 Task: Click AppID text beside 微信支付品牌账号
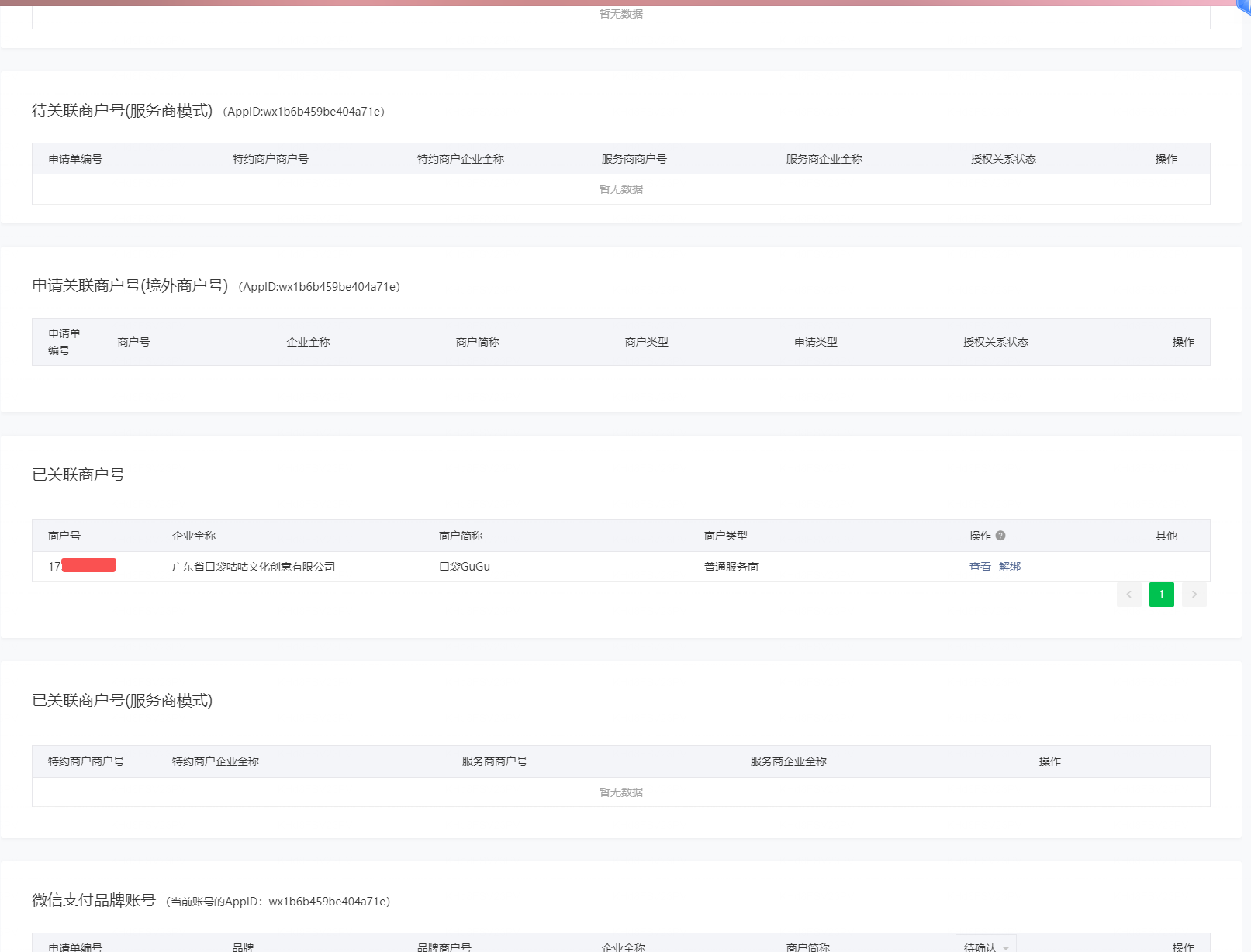(278, 902)
